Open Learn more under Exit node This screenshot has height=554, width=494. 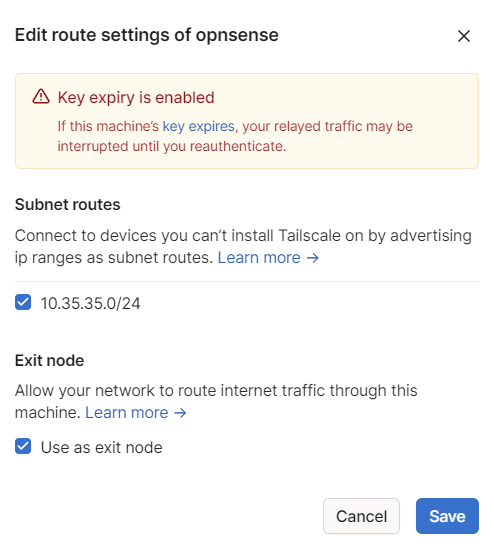[127, 412]
